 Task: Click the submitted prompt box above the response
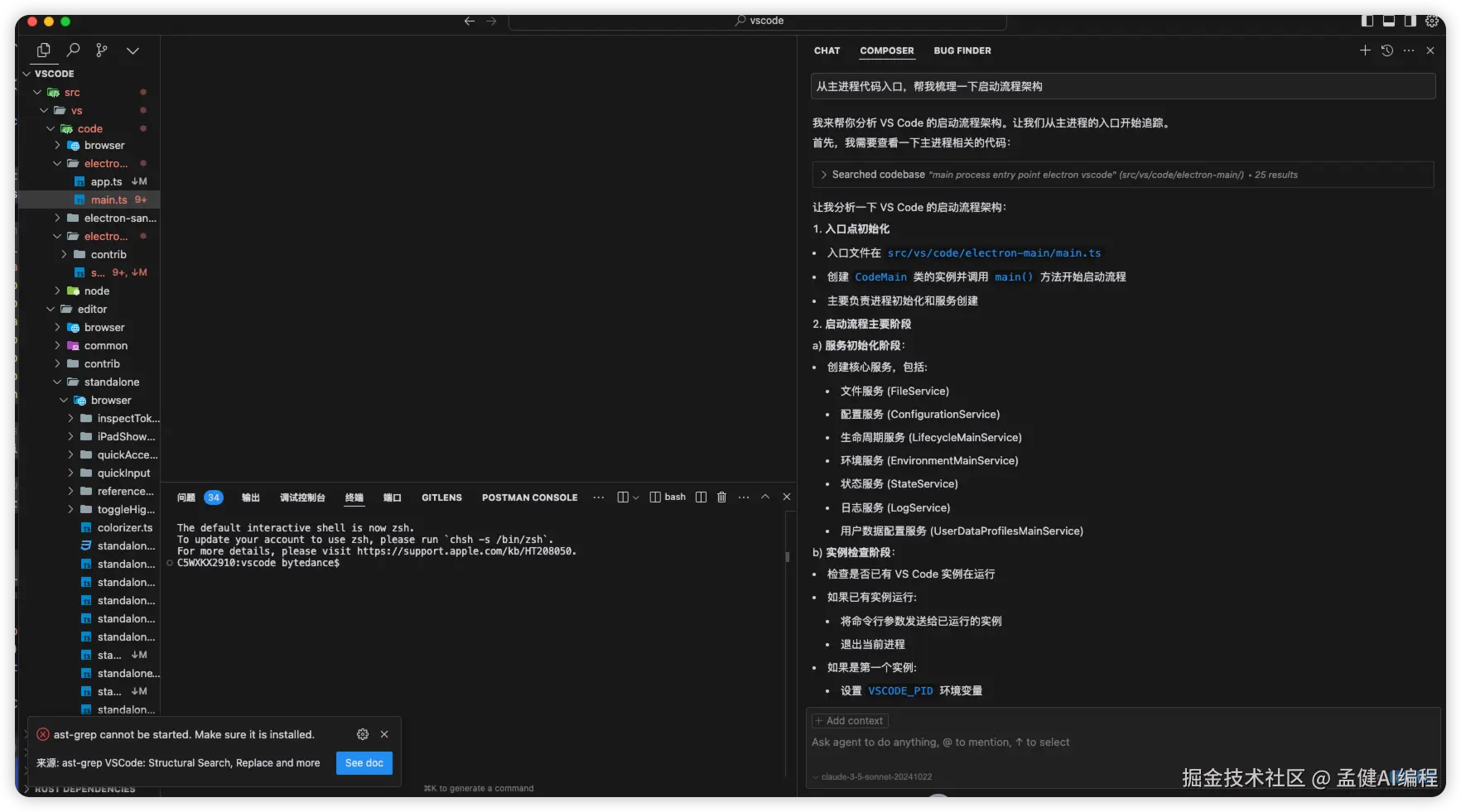(1122, 86)
